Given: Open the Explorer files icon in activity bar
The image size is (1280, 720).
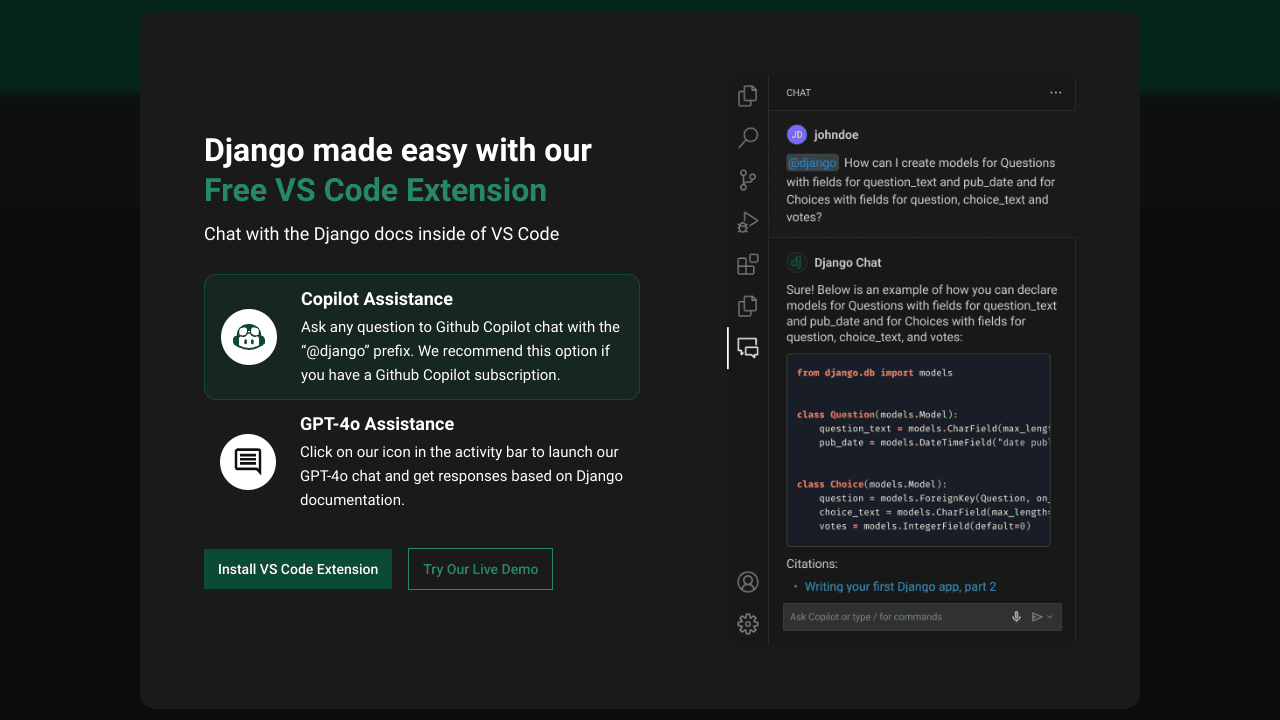Looking at the screenshot, I should [747, 96].
